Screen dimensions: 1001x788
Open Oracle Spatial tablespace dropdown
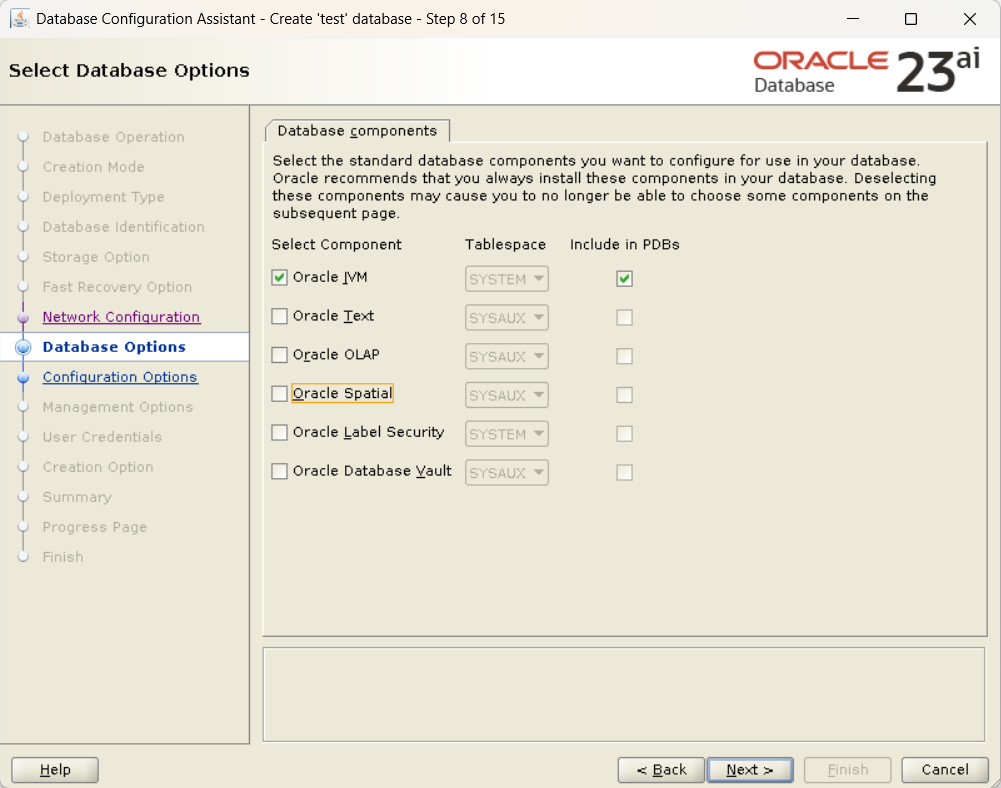pos(506,395)
